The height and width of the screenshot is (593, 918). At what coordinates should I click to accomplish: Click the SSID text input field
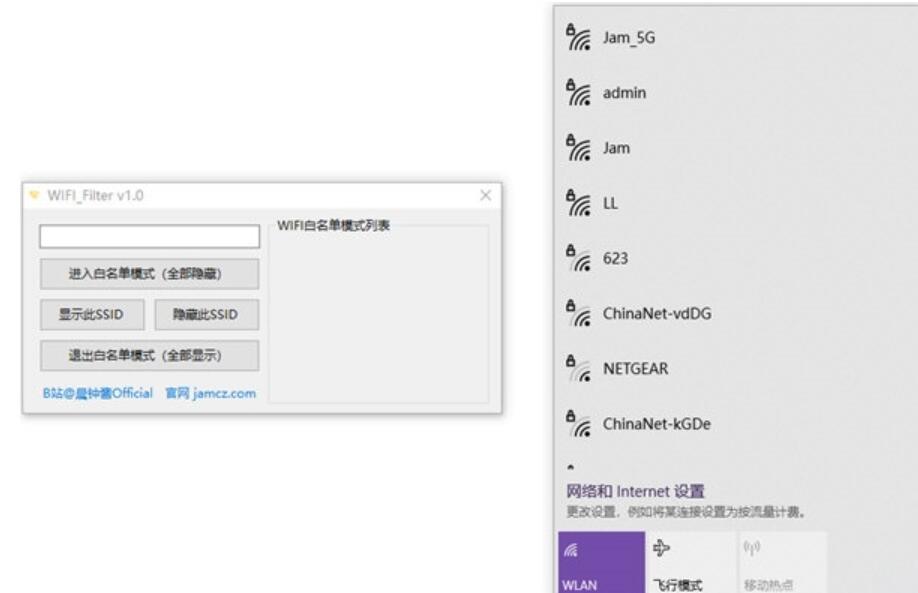tap(149, 237)
